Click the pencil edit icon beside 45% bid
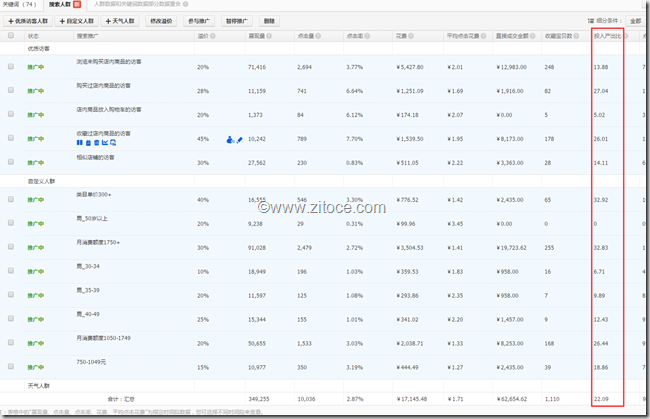The height and width of the screenshot is (419, 650). [238, 139]
